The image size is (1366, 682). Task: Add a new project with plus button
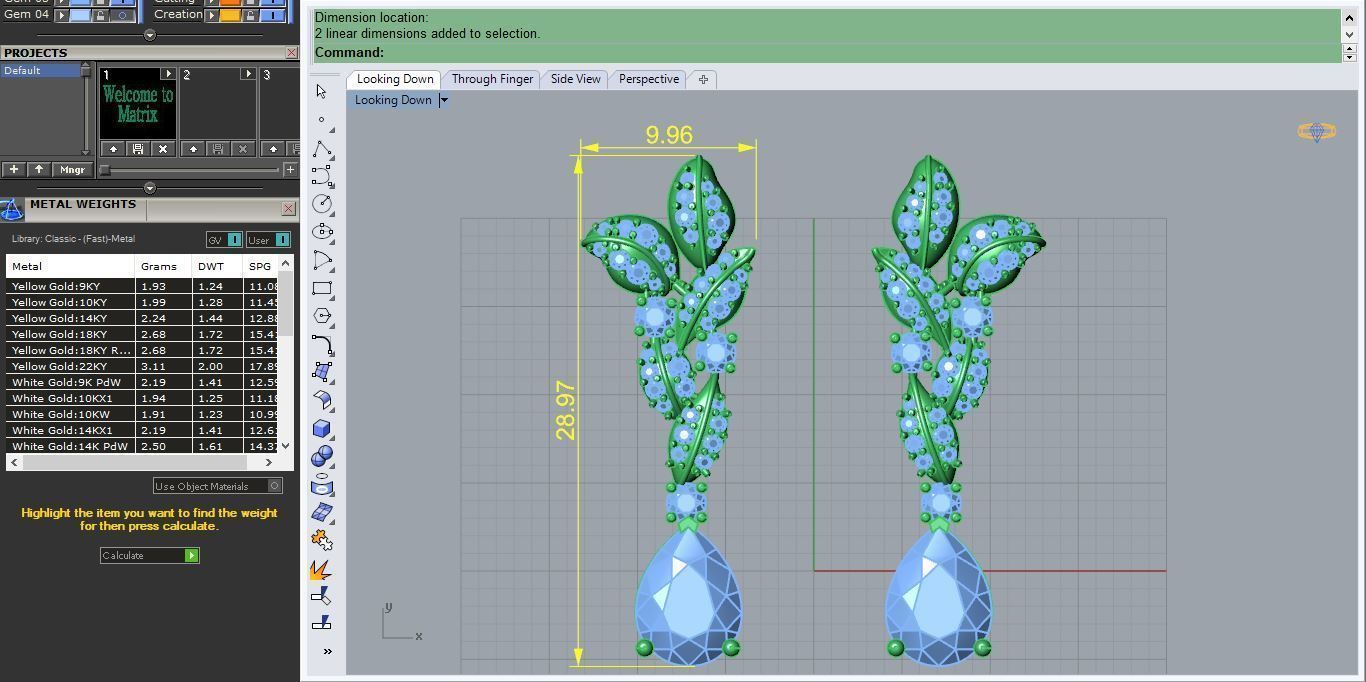tap(13, 170)
